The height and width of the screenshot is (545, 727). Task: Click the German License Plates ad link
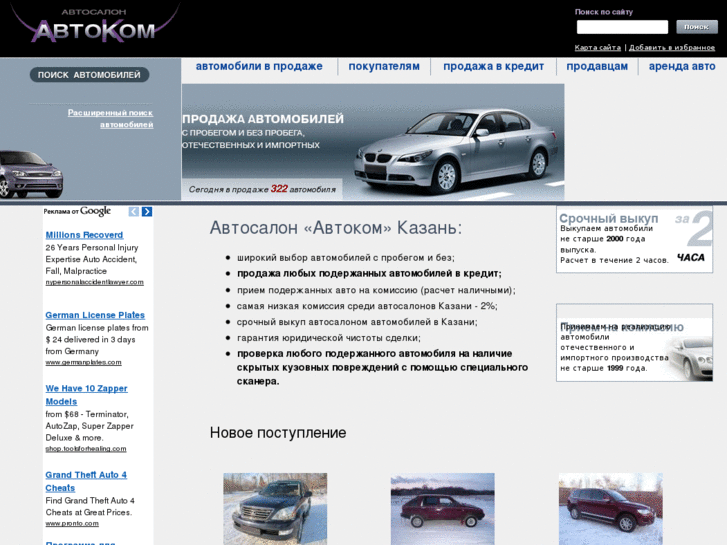click(x=95, y=315)
